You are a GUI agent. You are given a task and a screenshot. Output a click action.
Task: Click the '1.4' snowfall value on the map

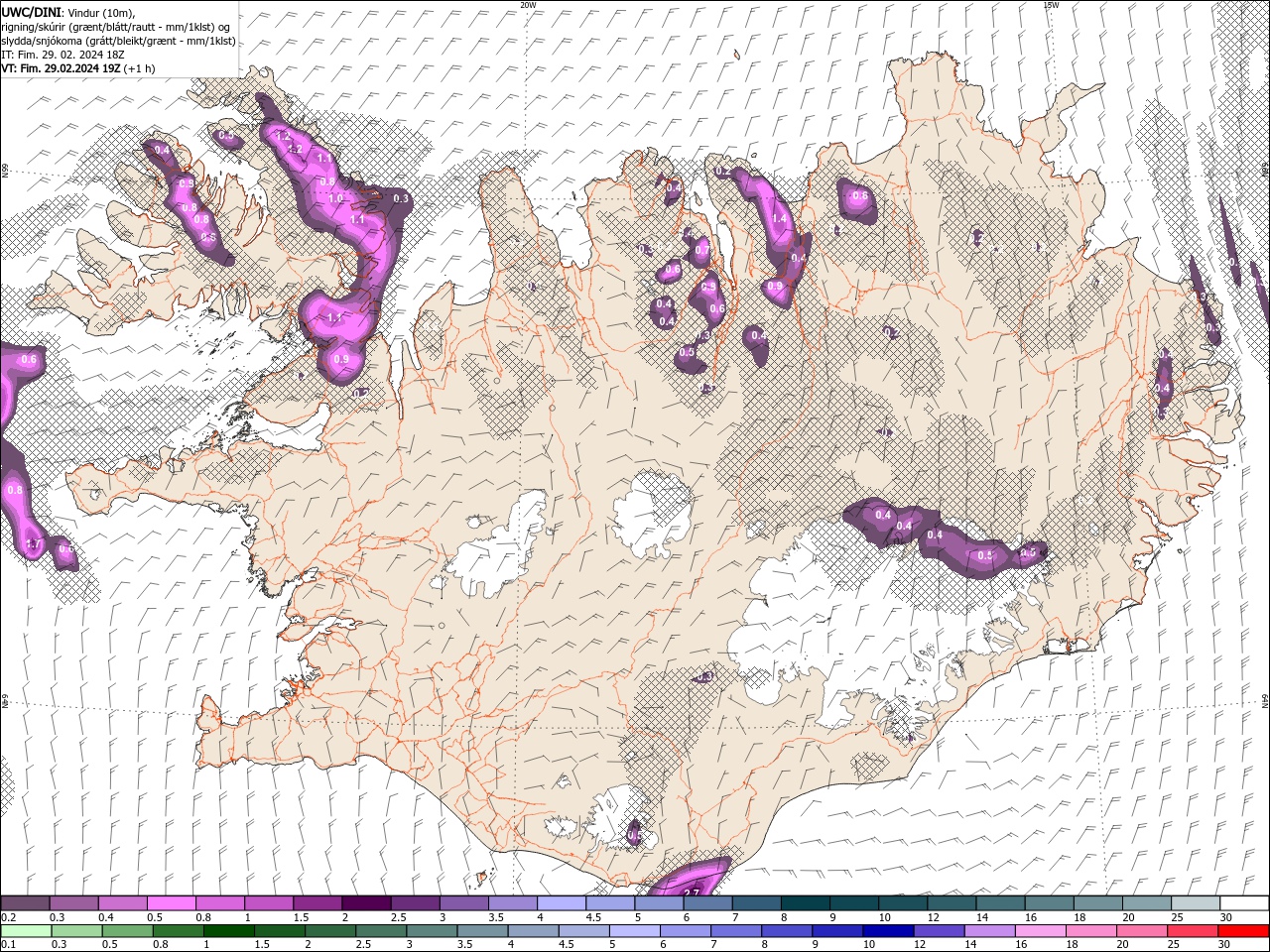coord(779,219)
